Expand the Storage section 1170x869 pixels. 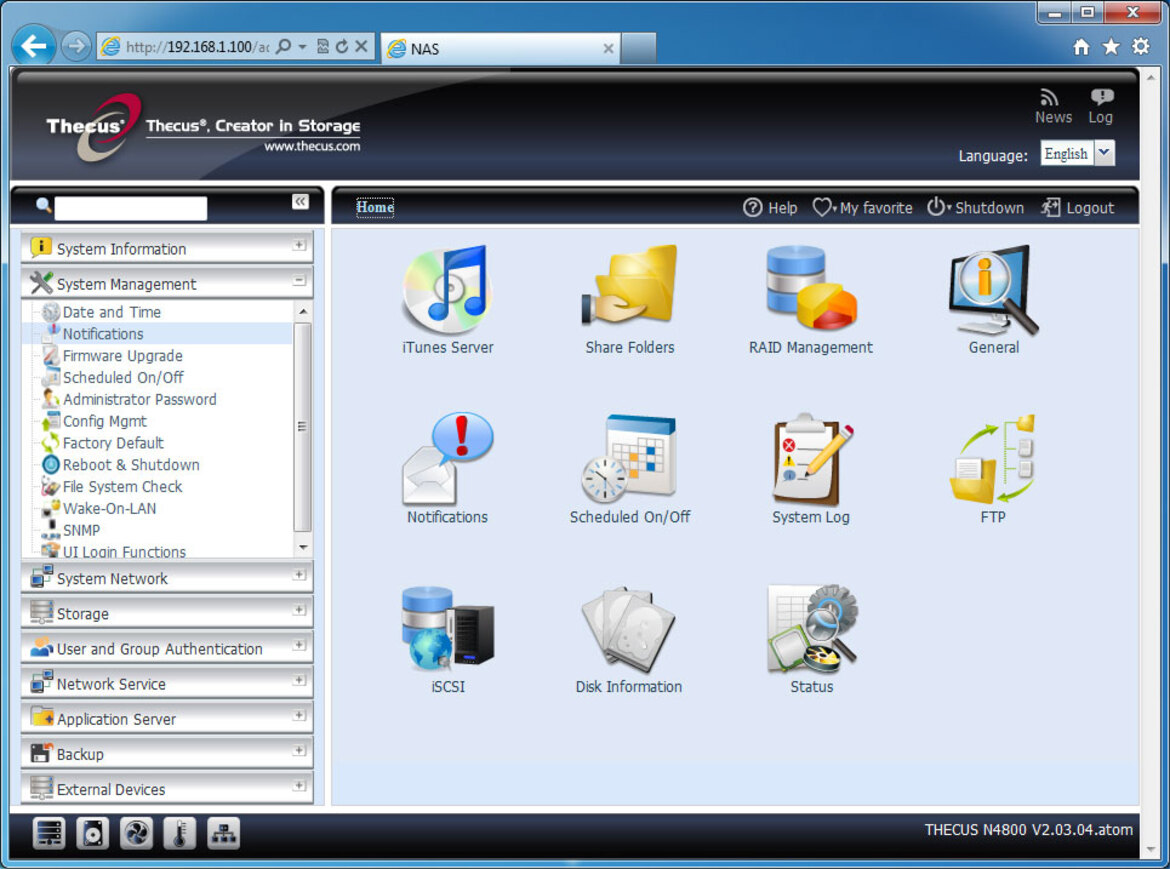click(299, 610)
